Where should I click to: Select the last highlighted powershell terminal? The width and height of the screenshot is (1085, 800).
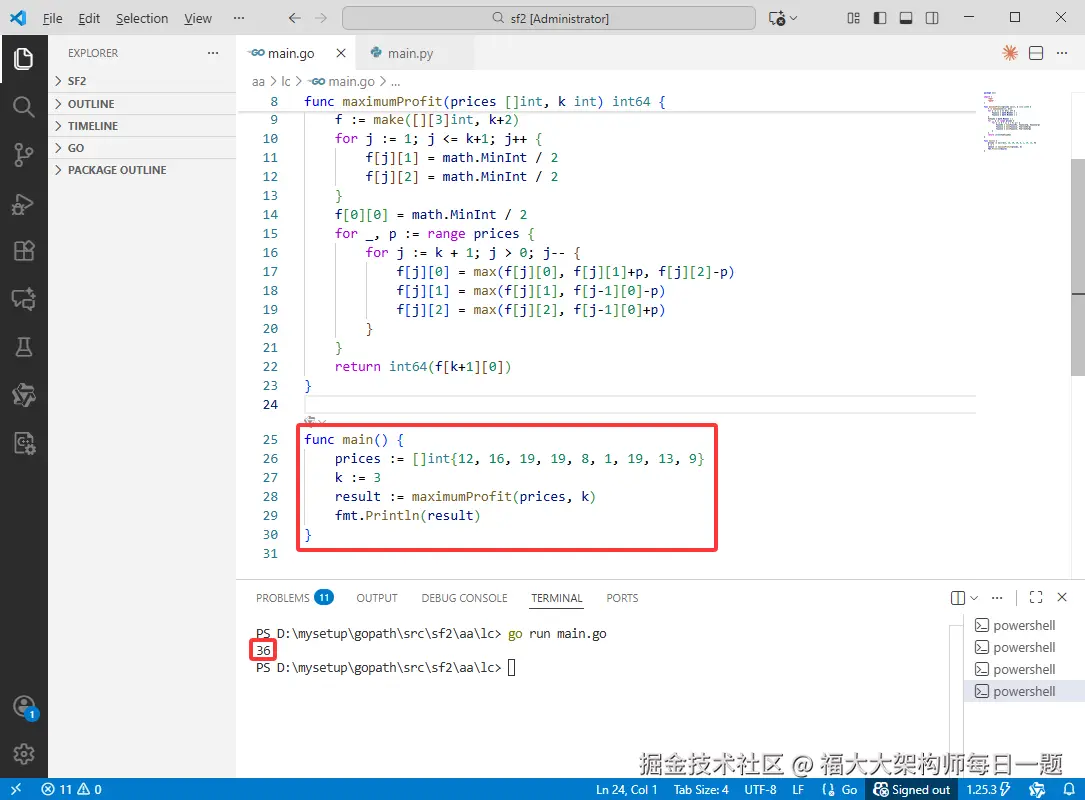coord(1024,691)
